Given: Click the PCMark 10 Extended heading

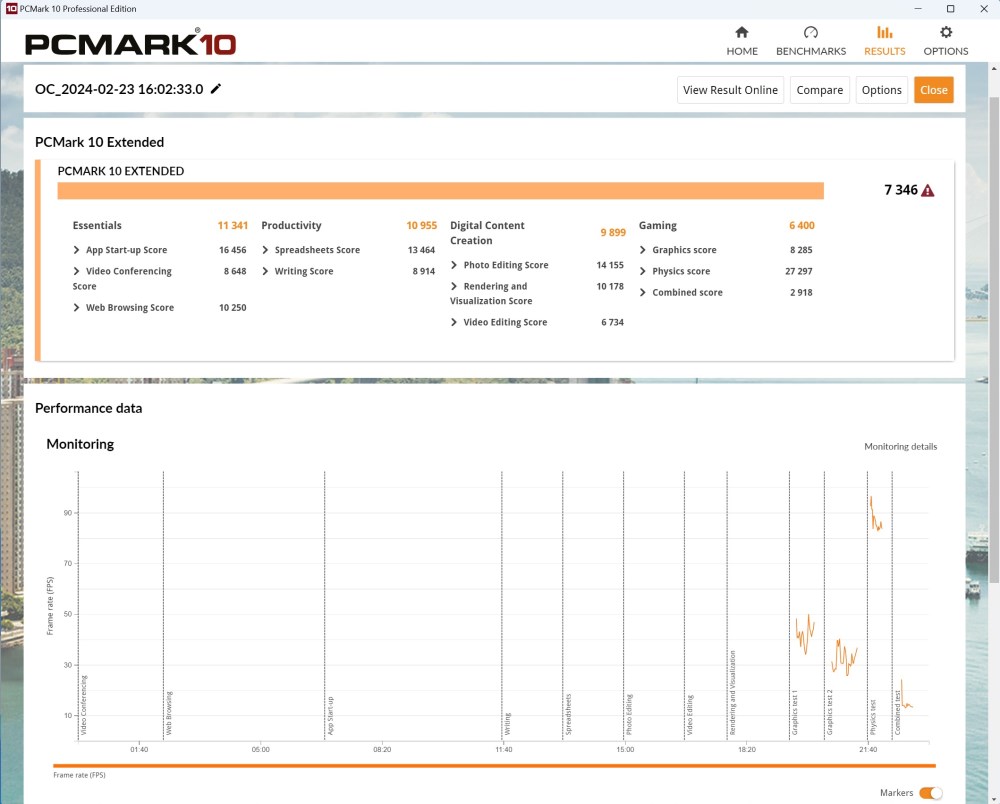Looking at the screenshot, I should 99,142.
